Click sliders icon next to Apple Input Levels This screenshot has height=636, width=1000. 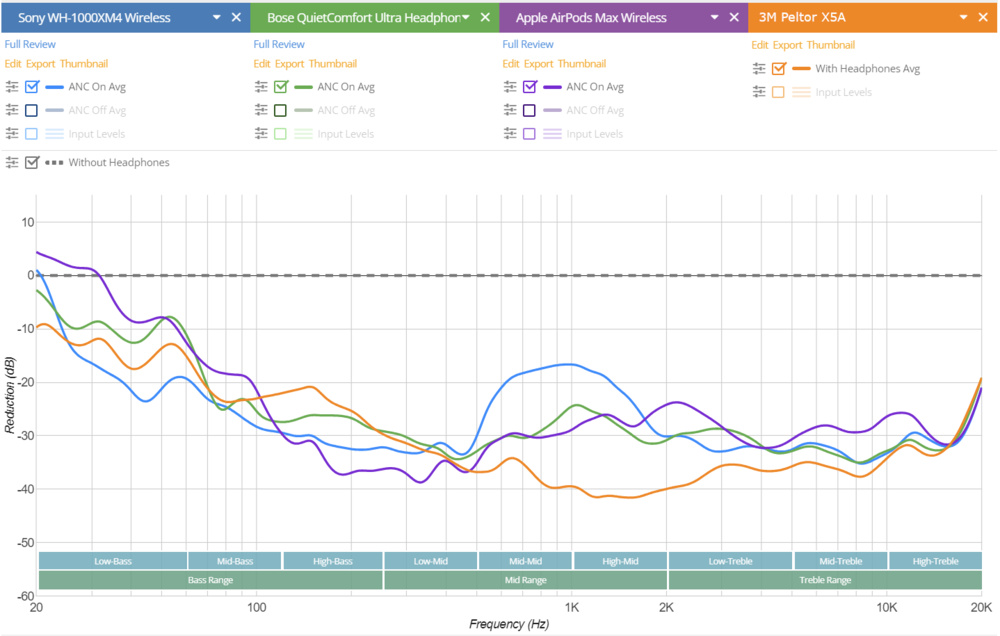pyautogui.click(x=509, y=133)
